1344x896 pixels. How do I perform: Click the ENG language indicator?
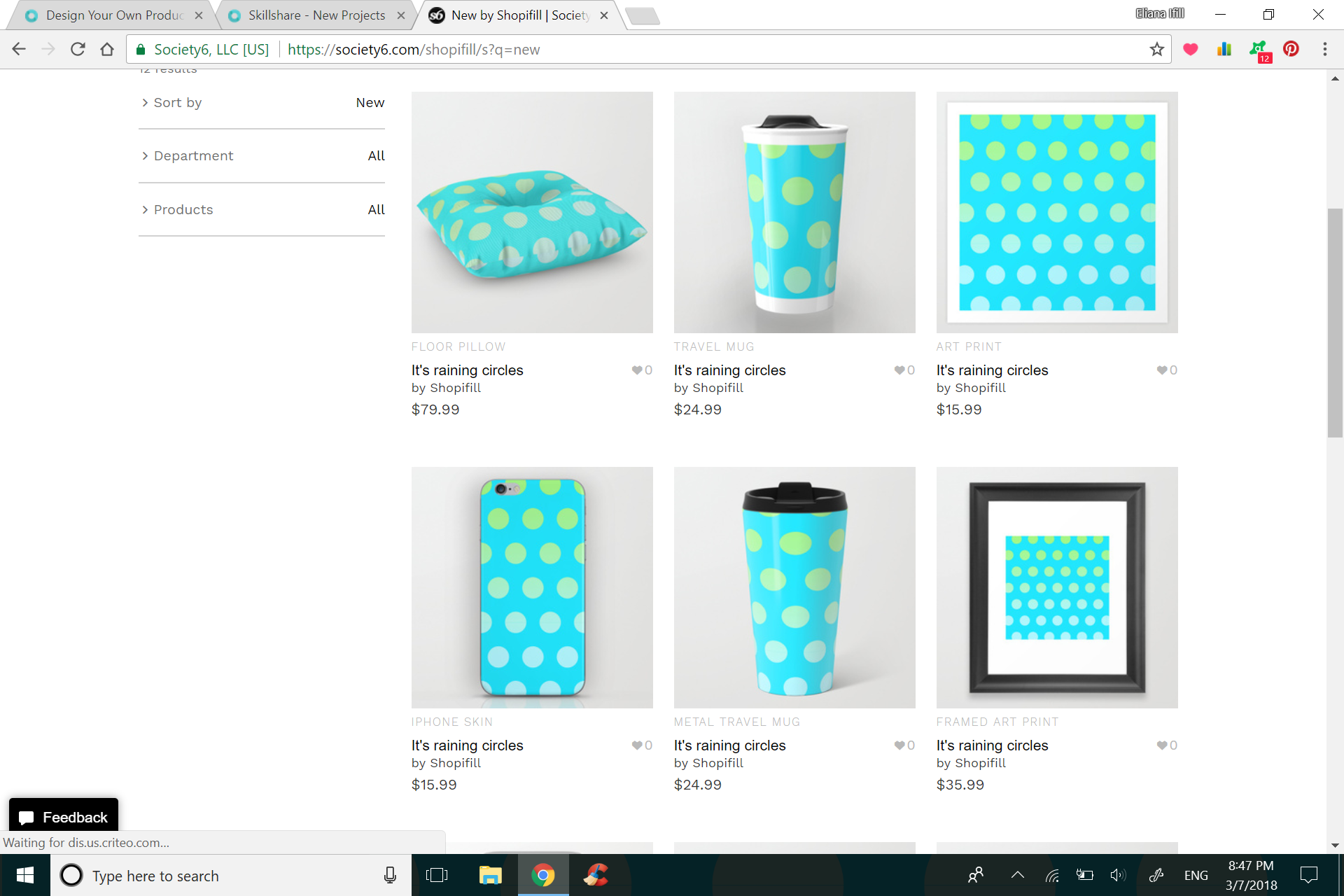tap(1196, 875)
